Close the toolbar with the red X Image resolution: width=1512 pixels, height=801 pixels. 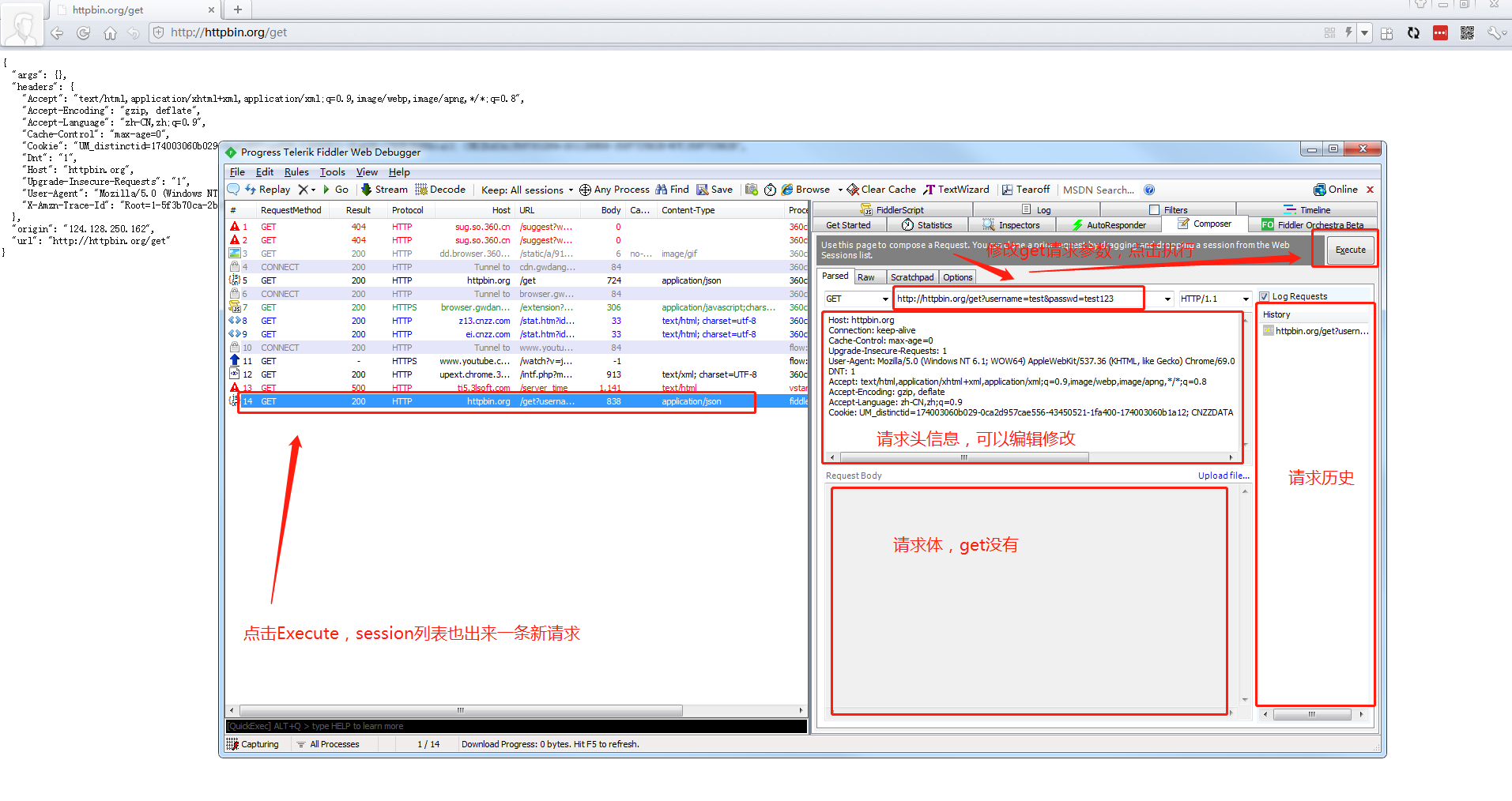(1370, 190)
